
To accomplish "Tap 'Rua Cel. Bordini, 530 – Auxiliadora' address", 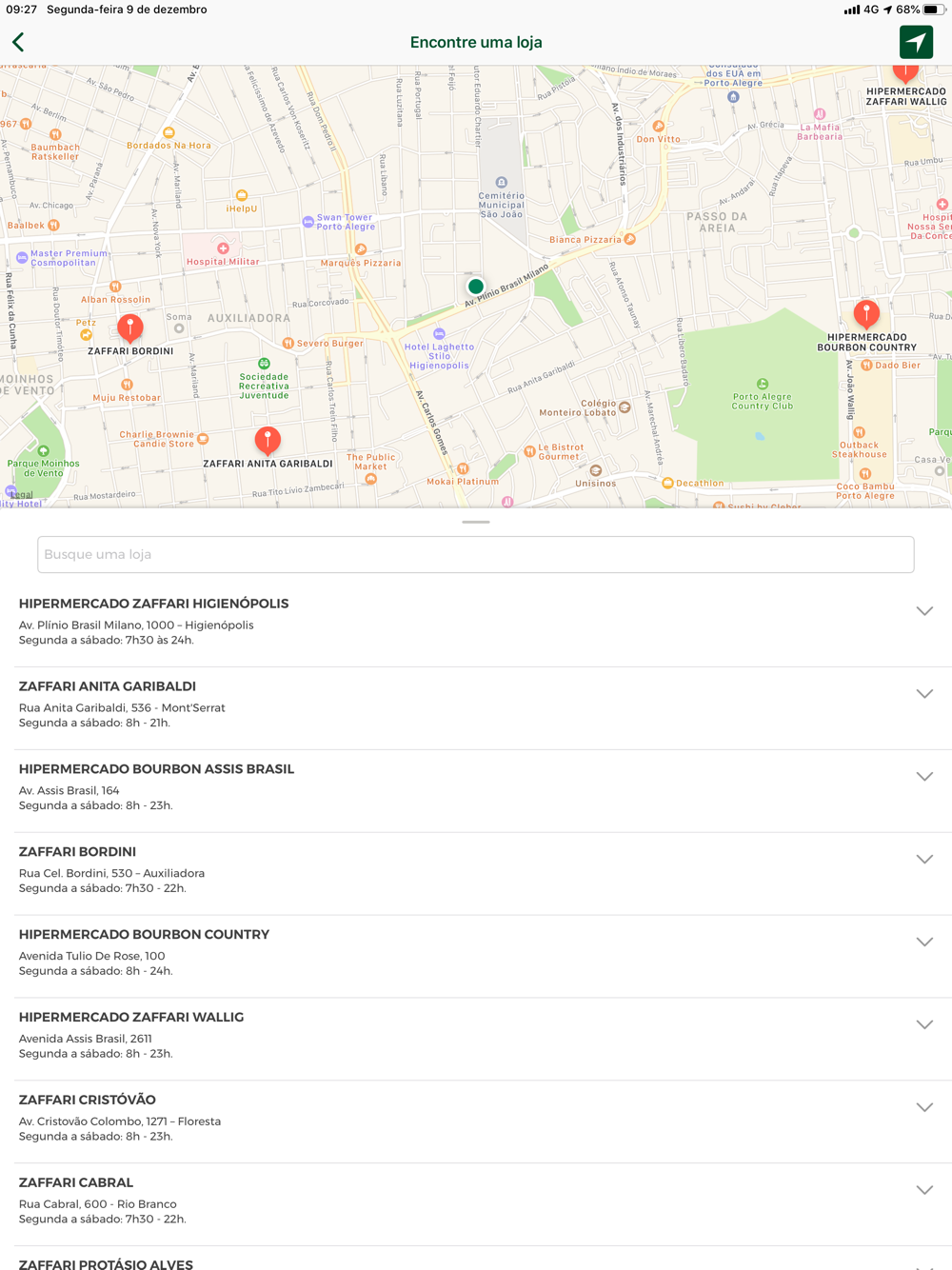I will click(x=111, y=874).
